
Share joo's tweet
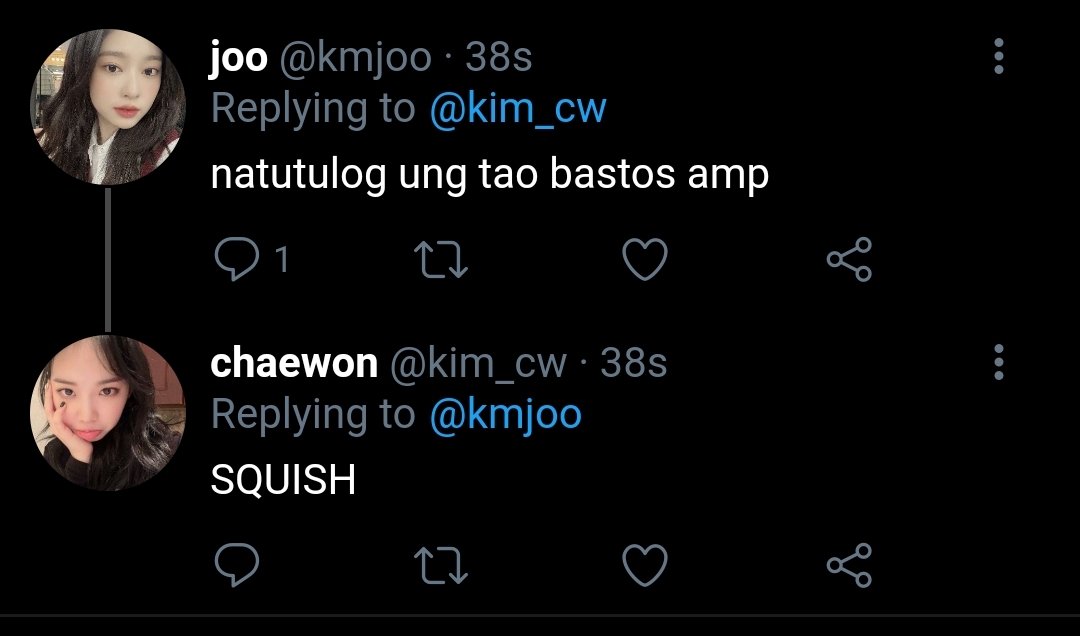(849, 259)
